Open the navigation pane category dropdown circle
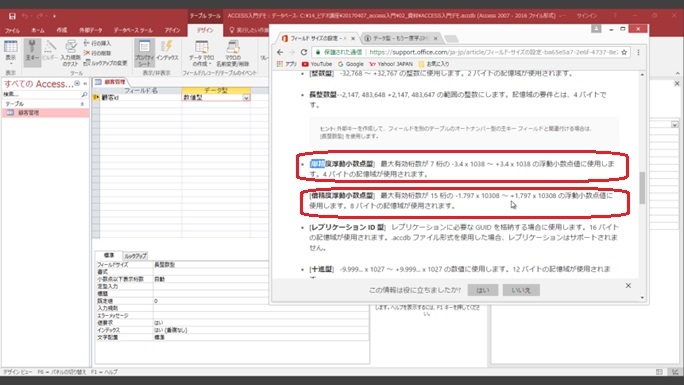This screenshot has height=385, width=684. 77,83
